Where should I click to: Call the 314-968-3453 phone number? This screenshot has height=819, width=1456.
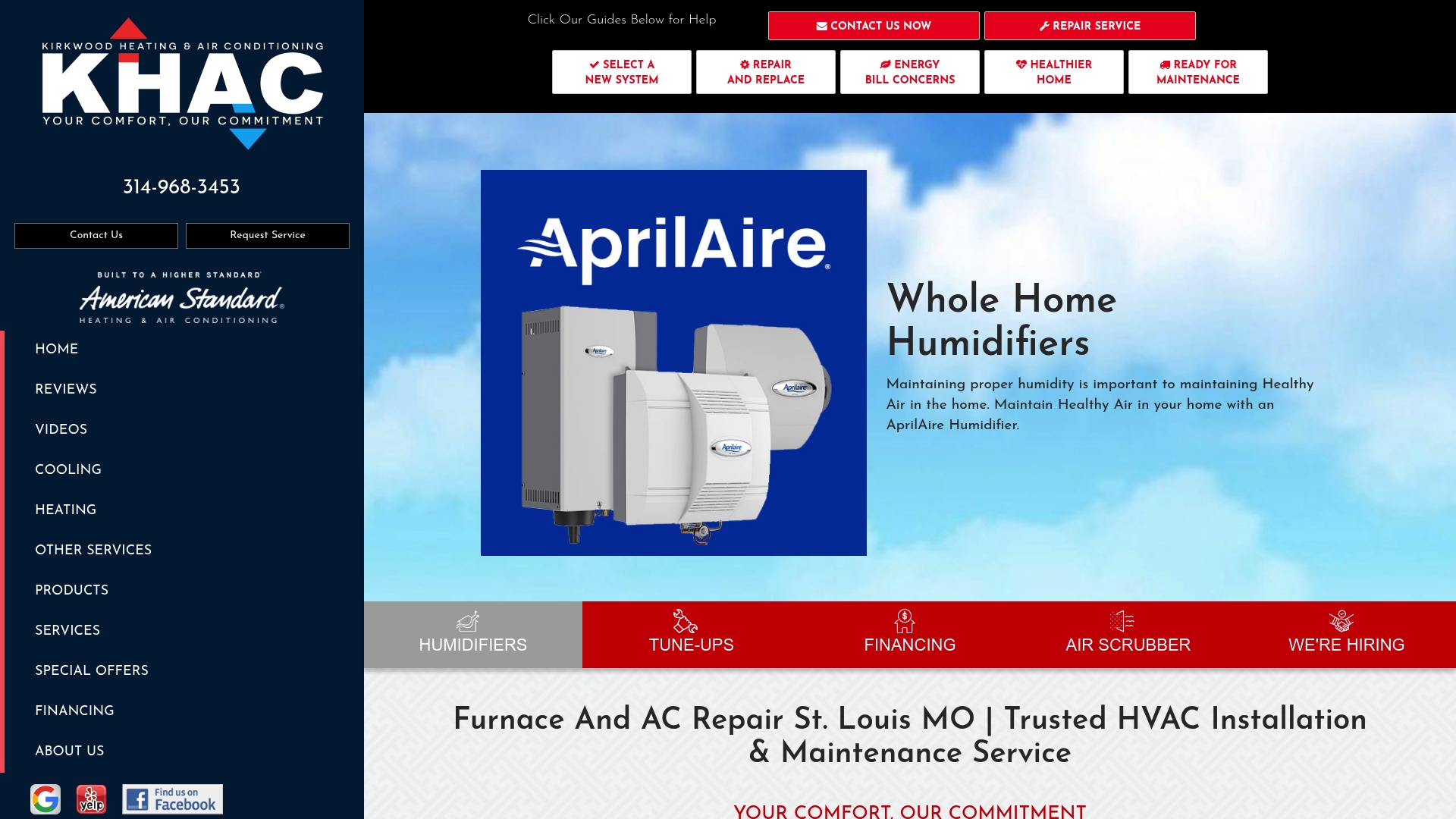pos(181,187)
